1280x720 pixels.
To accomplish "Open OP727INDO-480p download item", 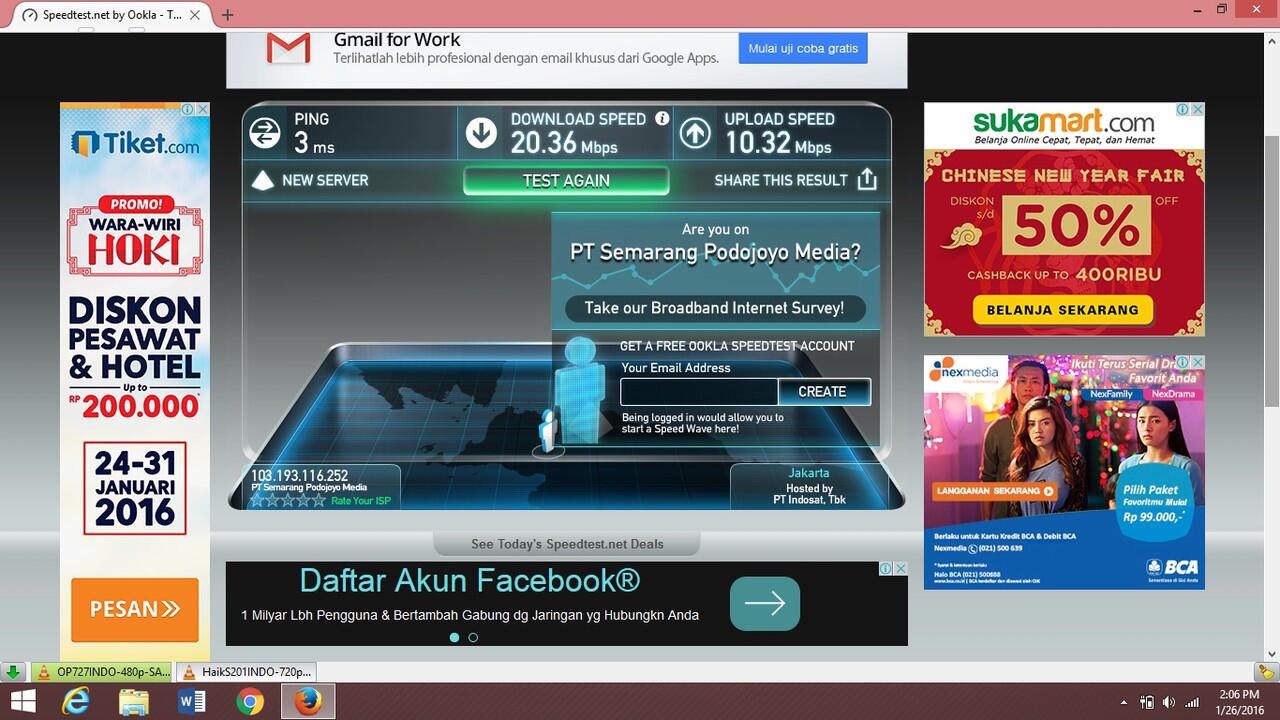I will tap(103, 672).
